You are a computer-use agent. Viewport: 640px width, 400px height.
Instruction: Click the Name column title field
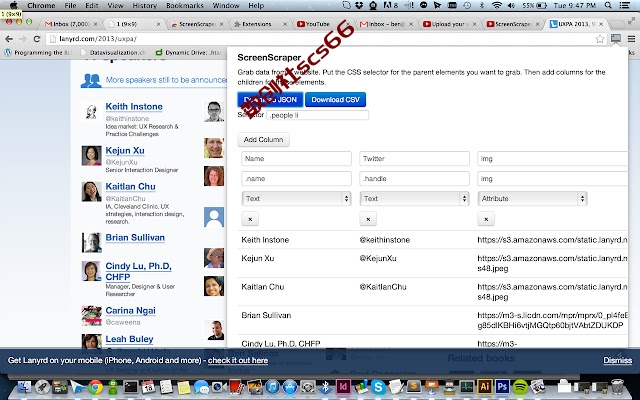(x=296, y=158)
